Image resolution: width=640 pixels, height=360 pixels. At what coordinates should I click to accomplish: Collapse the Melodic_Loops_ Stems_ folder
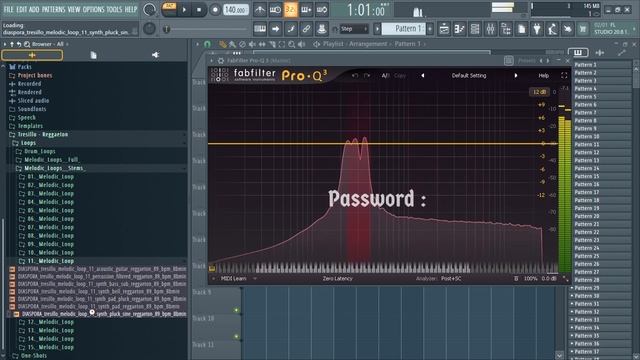point(54,168)
